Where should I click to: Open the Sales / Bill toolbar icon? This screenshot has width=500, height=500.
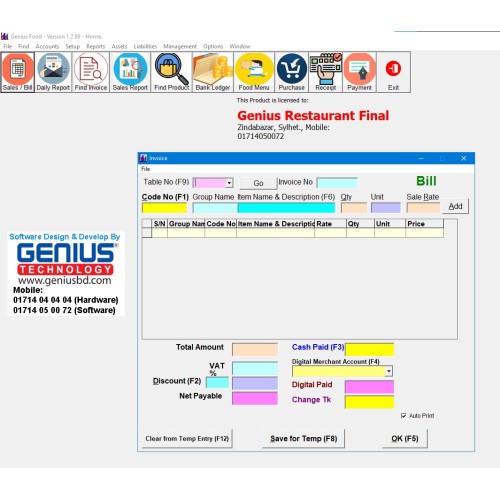point(18,72)
